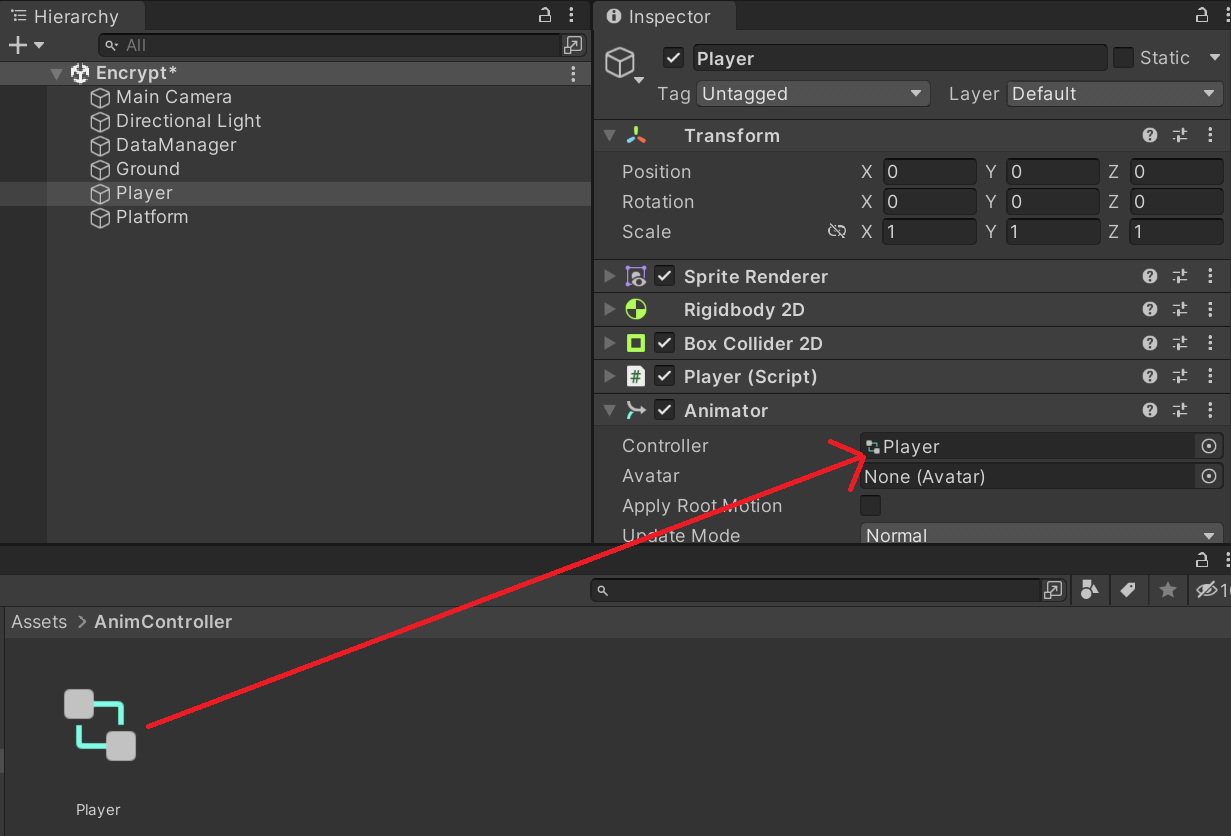
Task: Disable the Player (Script) component checkbox
Action: tap(665, 376)
